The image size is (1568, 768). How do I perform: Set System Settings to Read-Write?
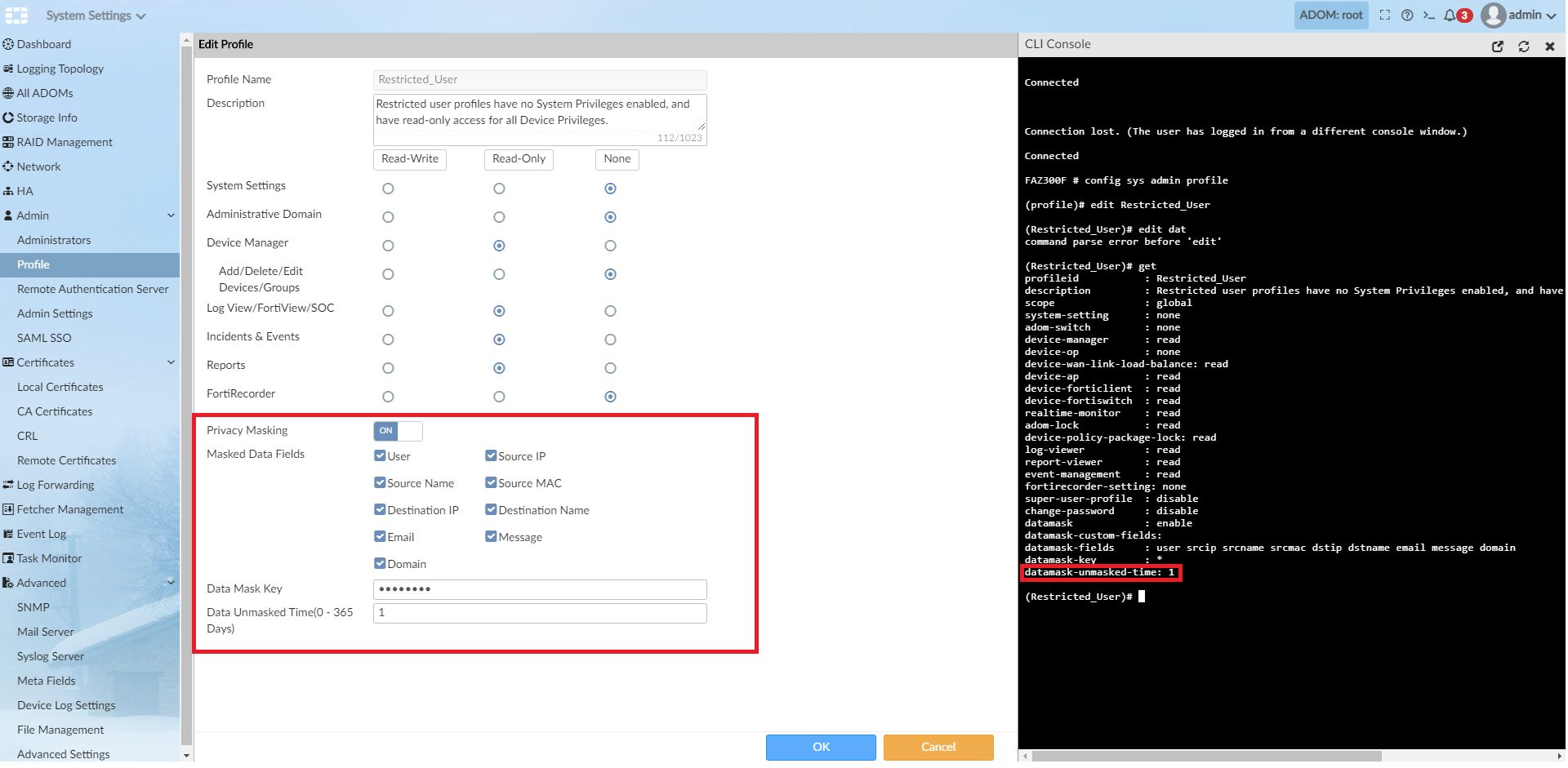coord(388,189)
